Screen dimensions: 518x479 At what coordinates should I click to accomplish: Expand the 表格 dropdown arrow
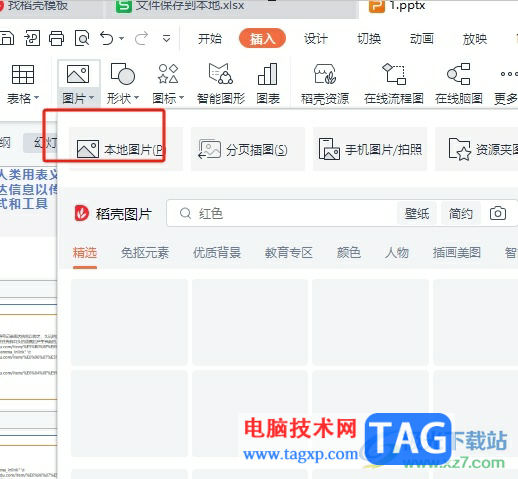coord(36,98)
